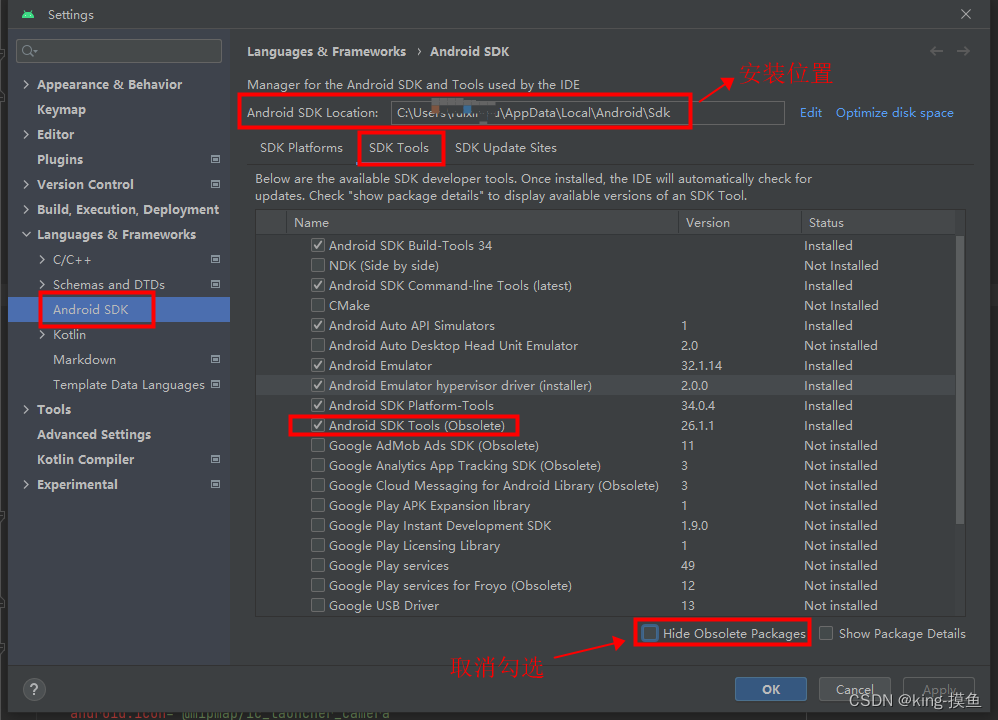
Task: Open Markdown settings
Action: coord(85,360)
